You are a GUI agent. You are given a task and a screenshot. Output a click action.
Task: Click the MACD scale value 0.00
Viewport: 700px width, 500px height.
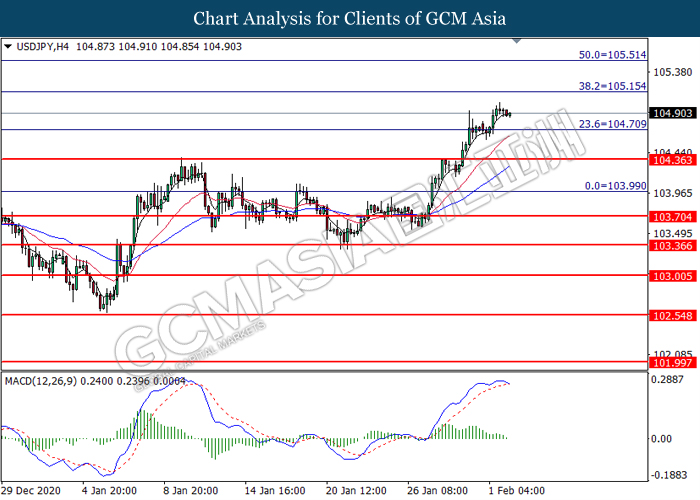[661, 439]
